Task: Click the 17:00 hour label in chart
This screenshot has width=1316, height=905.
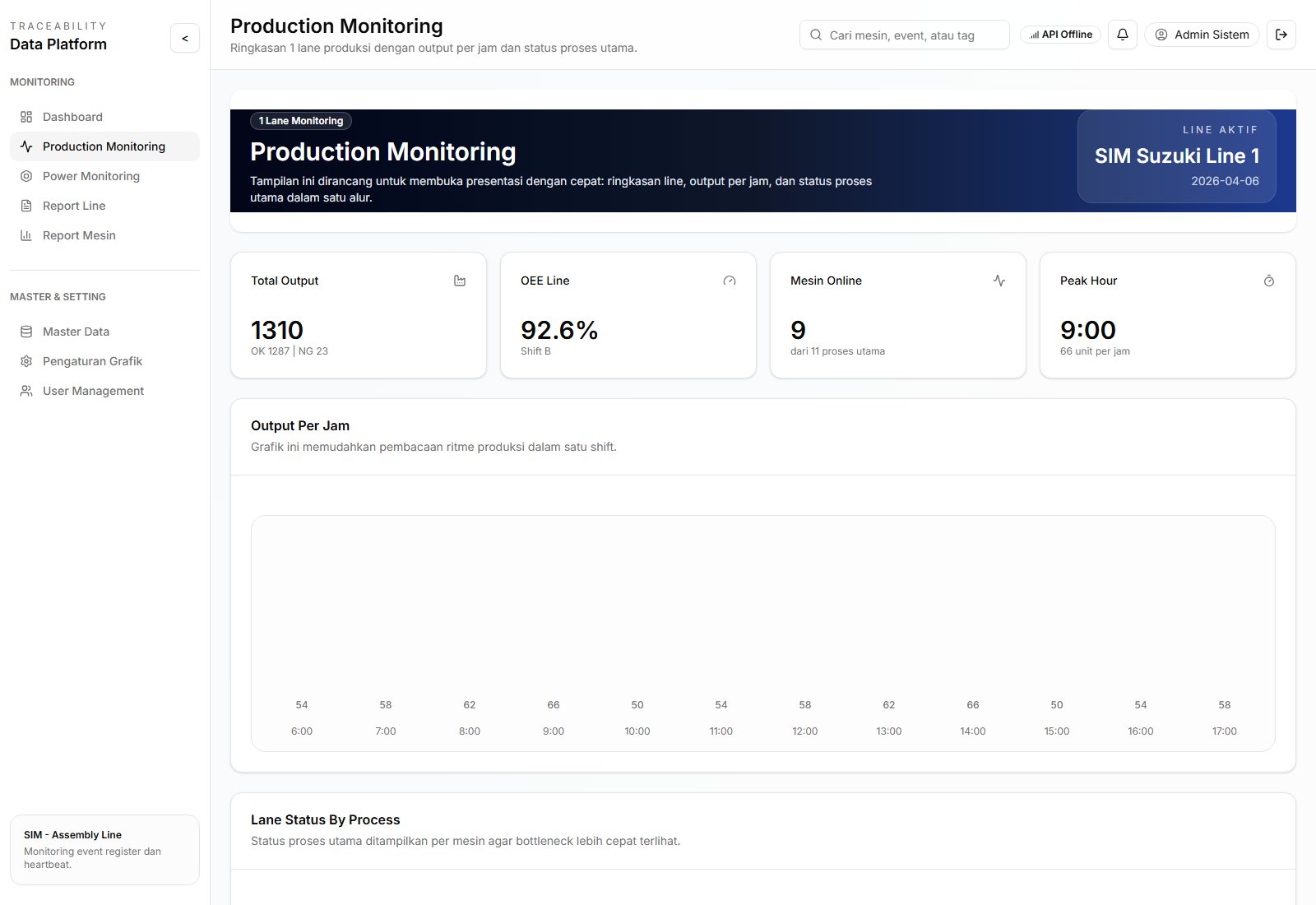Action: click(1225, 731)
